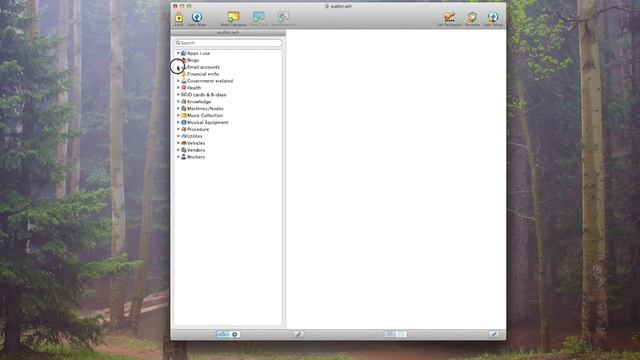Click the magnifier icon in the Search field
The image size is (640, 360).
pyautogui.click(x=178, y=43)
